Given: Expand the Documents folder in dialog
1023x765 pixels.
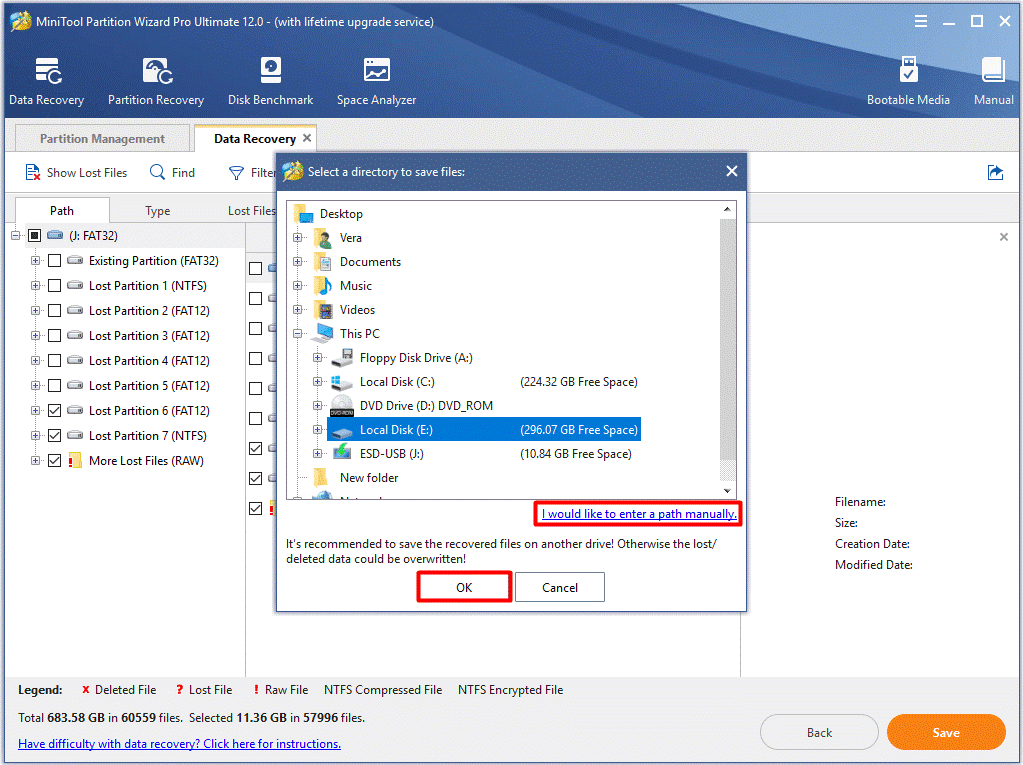Looking at the screenshot, I should click(298, 262).
